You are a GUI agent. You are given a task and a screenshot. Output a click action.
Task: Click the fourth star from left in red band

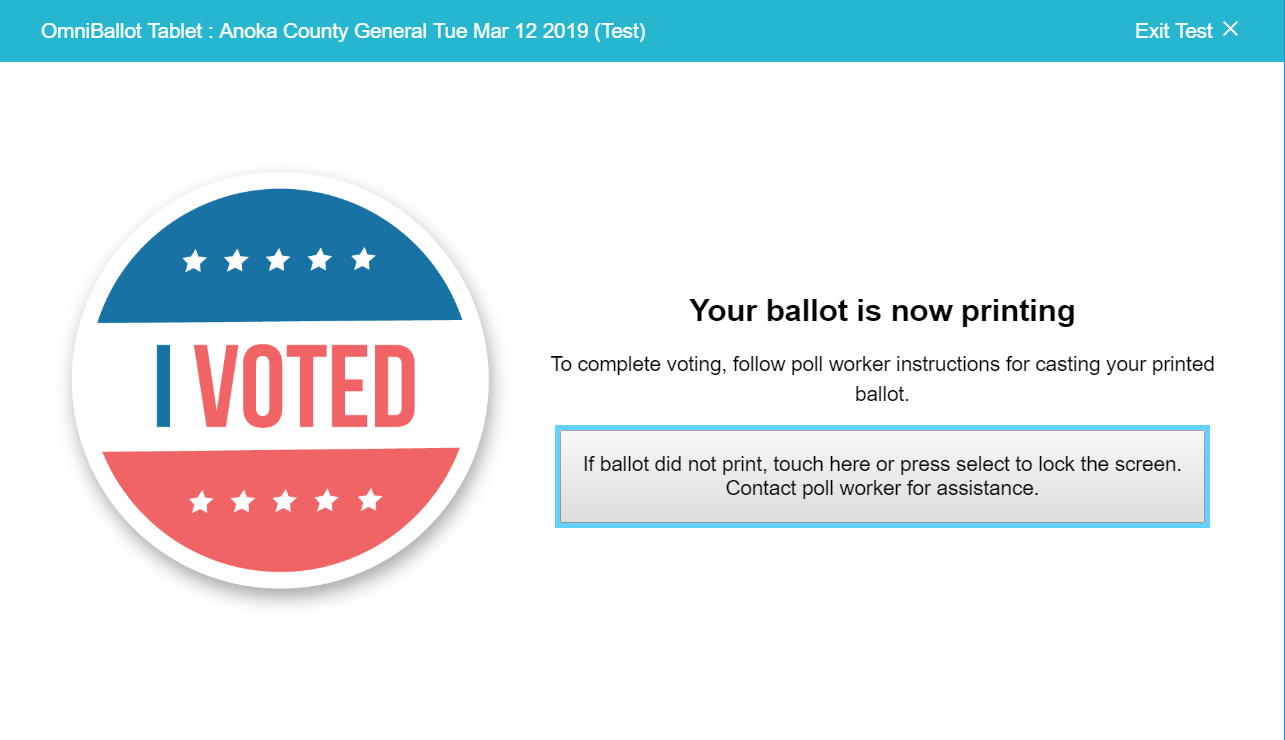[327, 501]
